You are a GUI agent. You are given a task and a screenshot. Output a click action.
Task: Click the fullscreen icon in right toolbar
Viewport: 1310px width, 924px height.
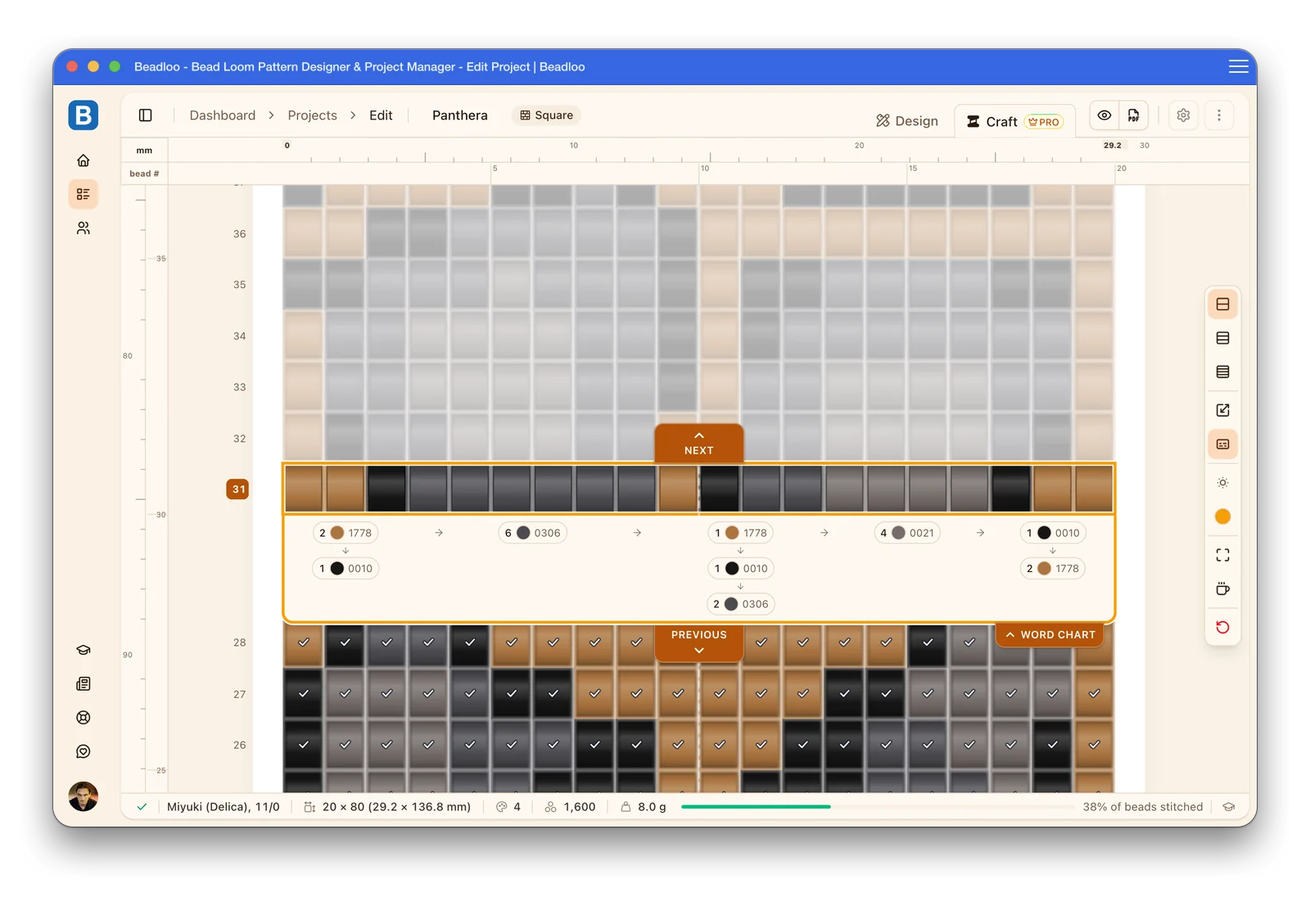[x=1222, y=555]
